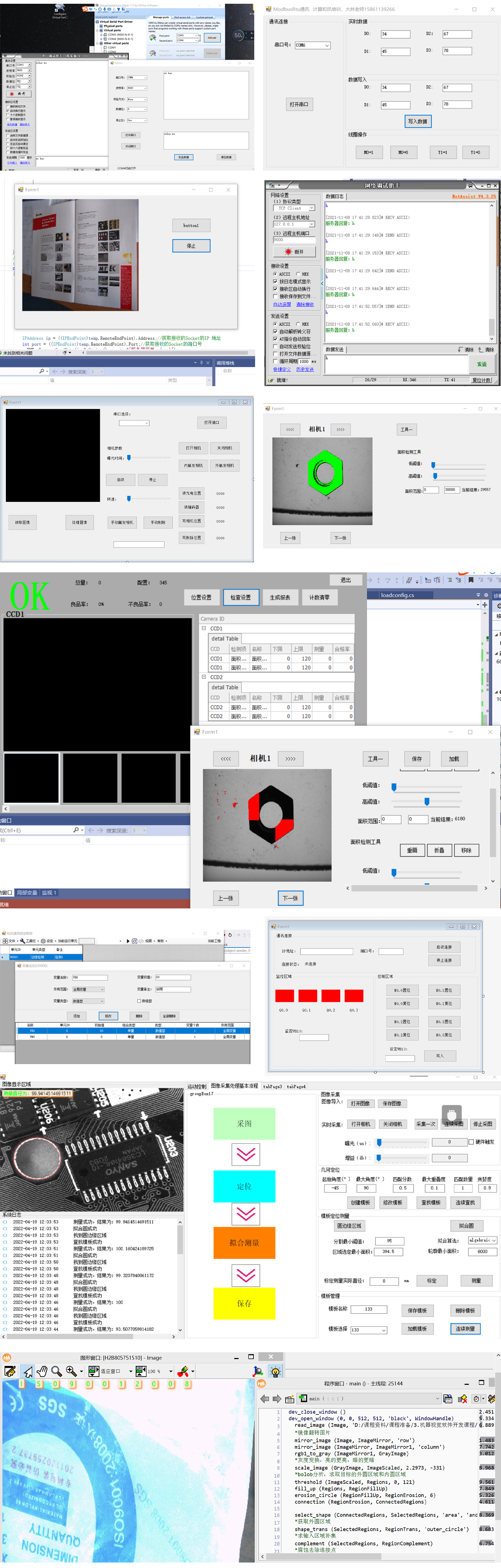Click M0=1 coil button

pyautogui.click(x=369, y=152)
